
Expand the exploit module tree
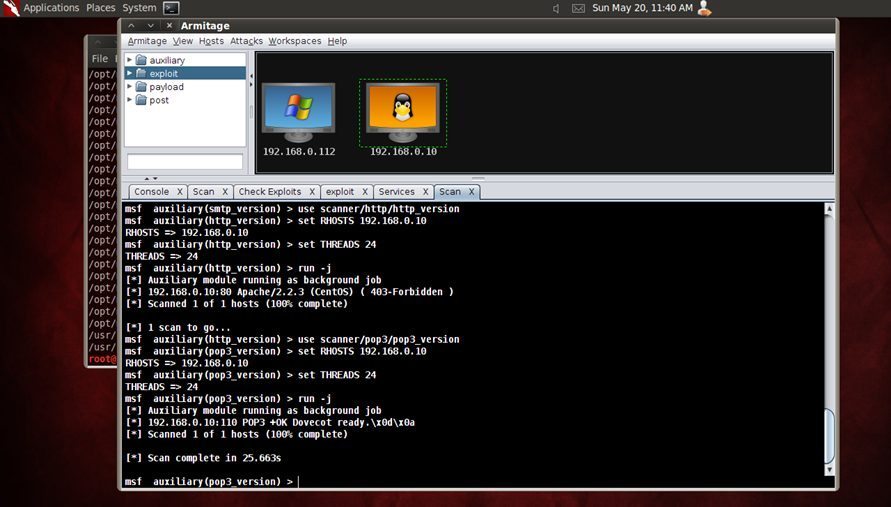point(130,73)
